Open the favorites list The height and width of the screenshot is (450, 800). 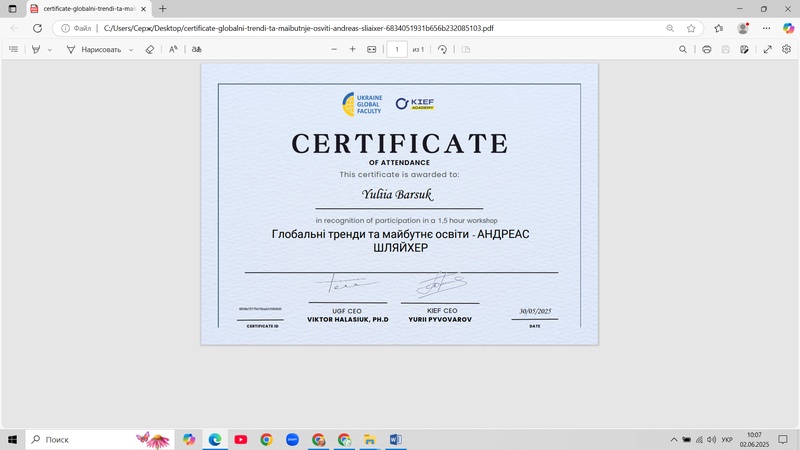tap(718, 29)
